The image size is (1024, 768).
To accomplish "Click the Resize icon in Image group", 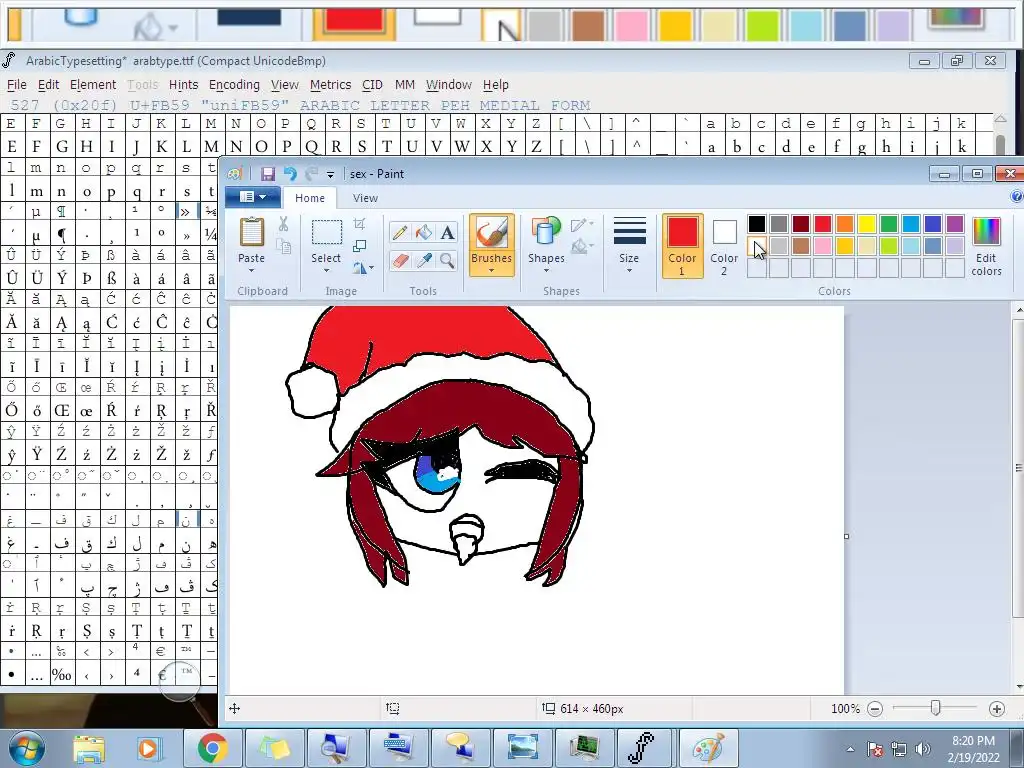I will (359, 246).
